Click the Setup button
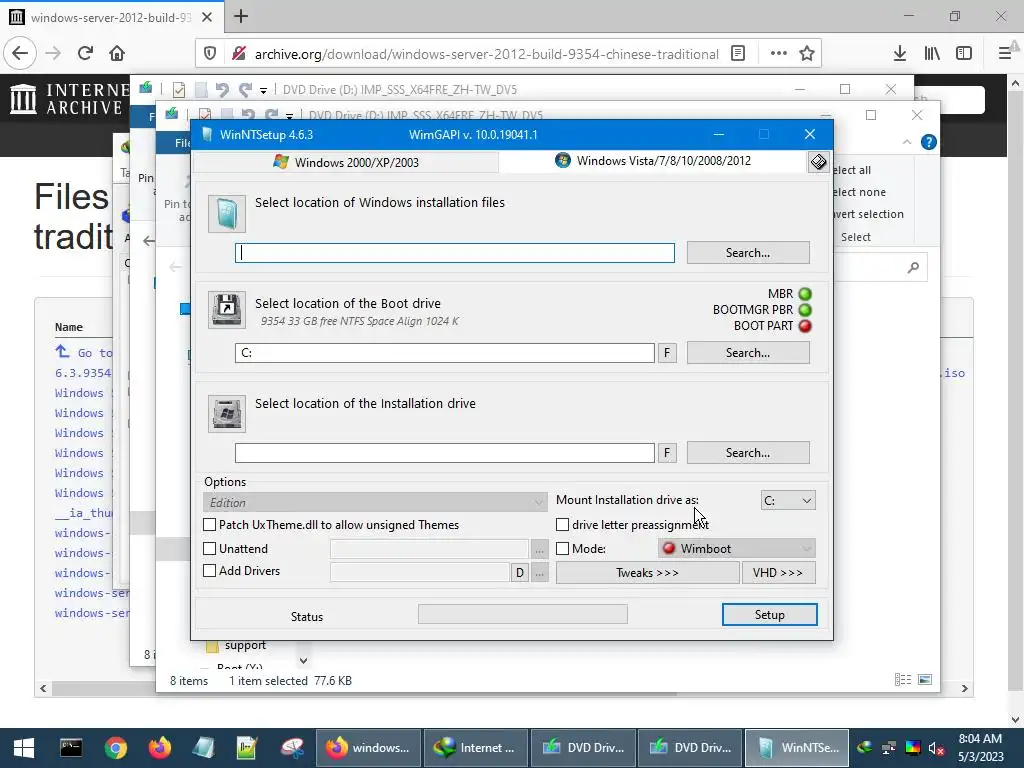 [x=769, y=615]
